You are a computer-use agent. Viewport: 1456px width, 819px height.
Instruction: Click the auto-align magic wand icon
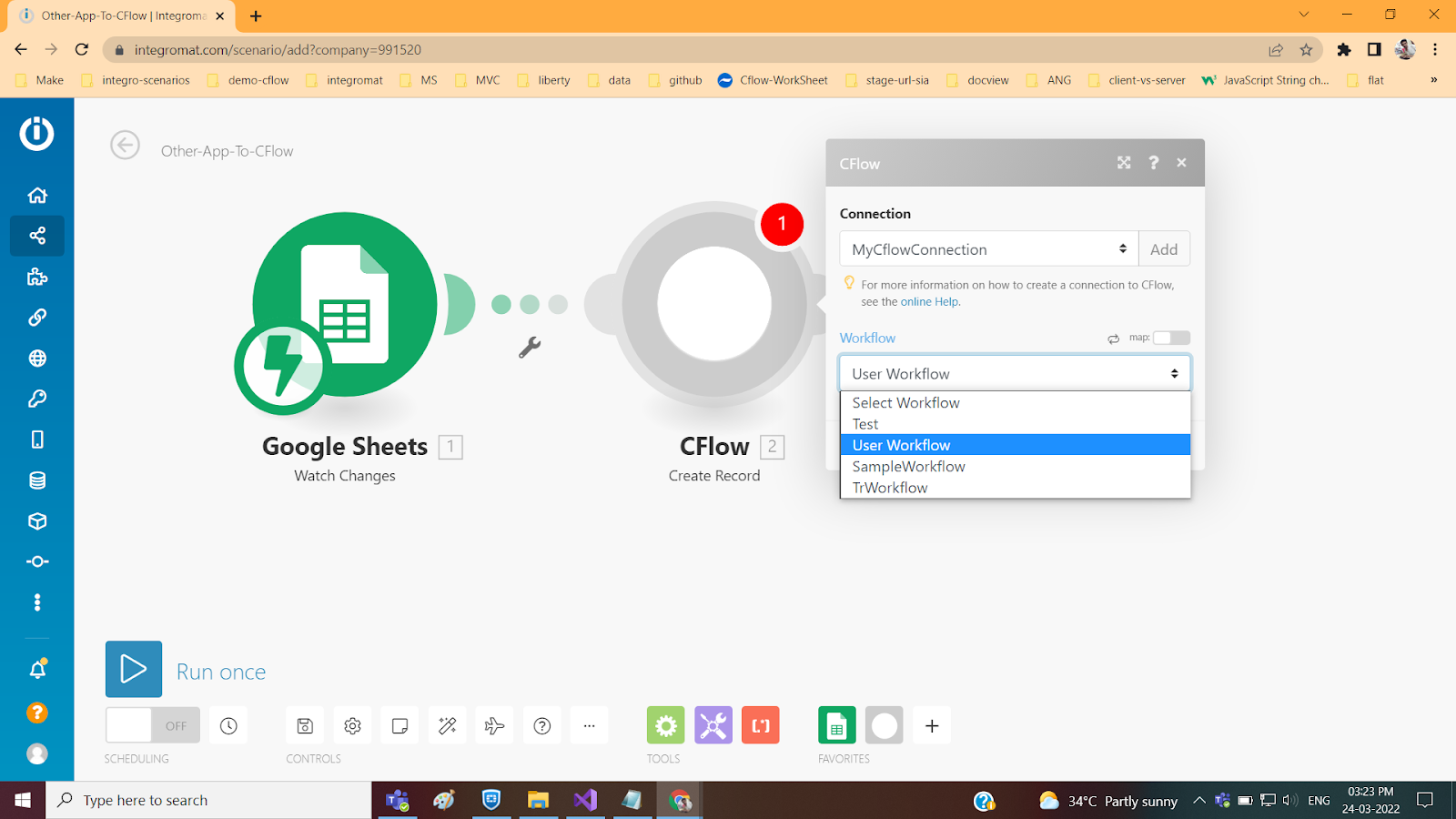pos(447,725)
